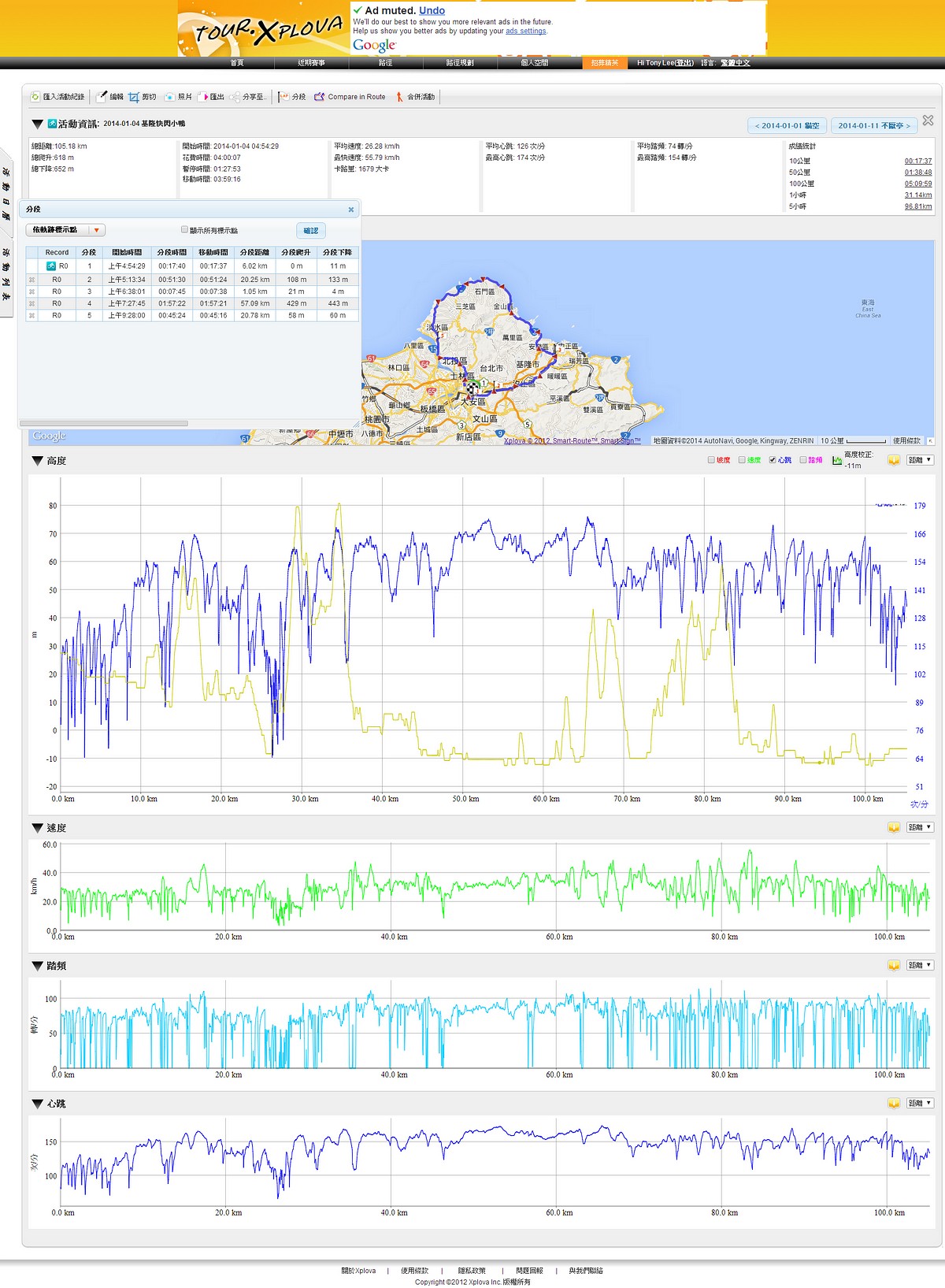The image size is (945, 1288).
Task: Open the 距離 dropdown in 高度 chart
Action: pyautogui.click(x=920, y=460)
